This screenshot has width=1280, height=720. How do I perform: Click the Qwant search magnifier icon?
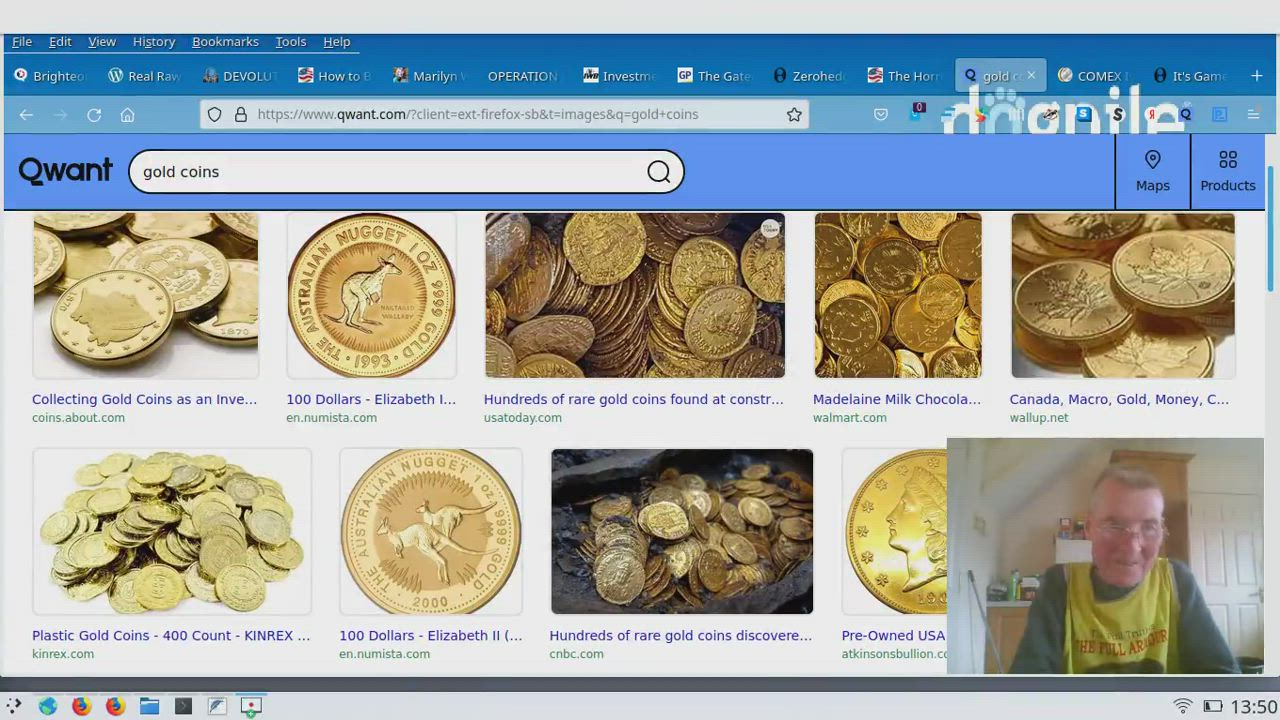point(658,172)
